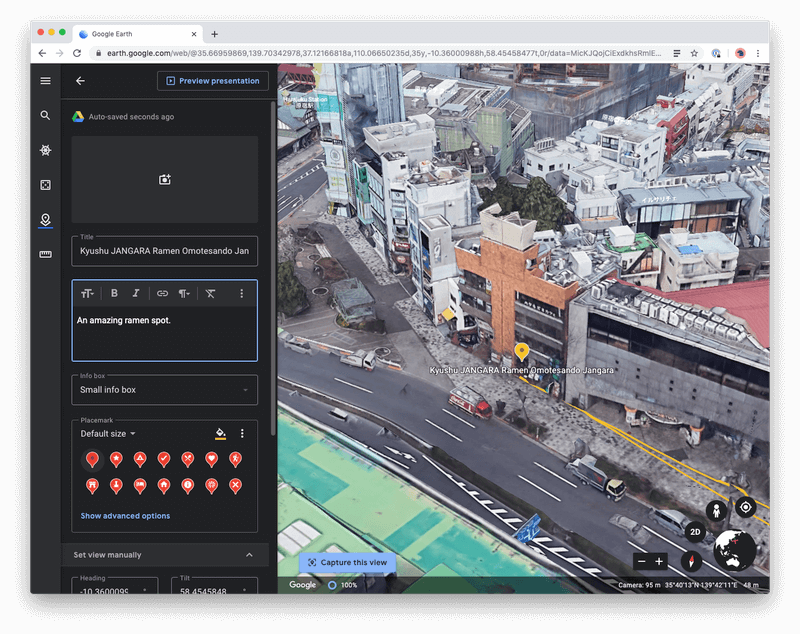Open the placemark fill color picker
800x634 pixels.
click(220, 434)
